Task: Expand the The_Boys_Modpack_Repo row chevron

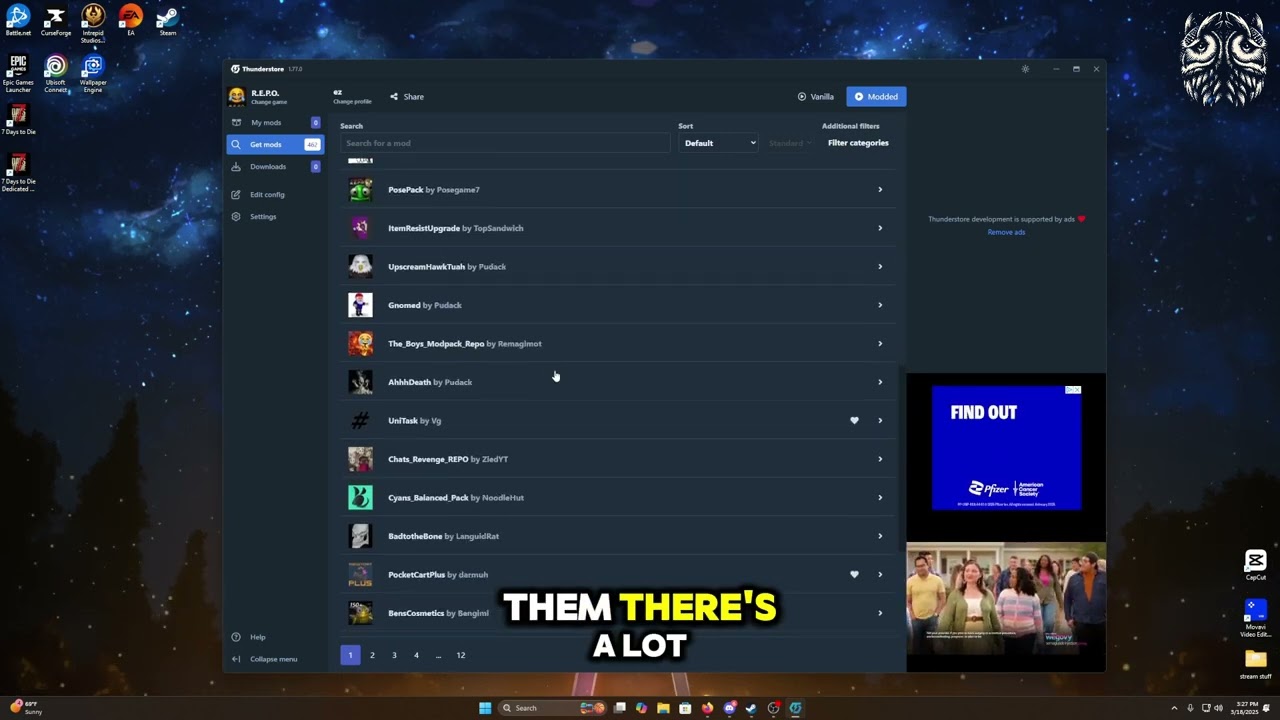Action: click(880, 344)
